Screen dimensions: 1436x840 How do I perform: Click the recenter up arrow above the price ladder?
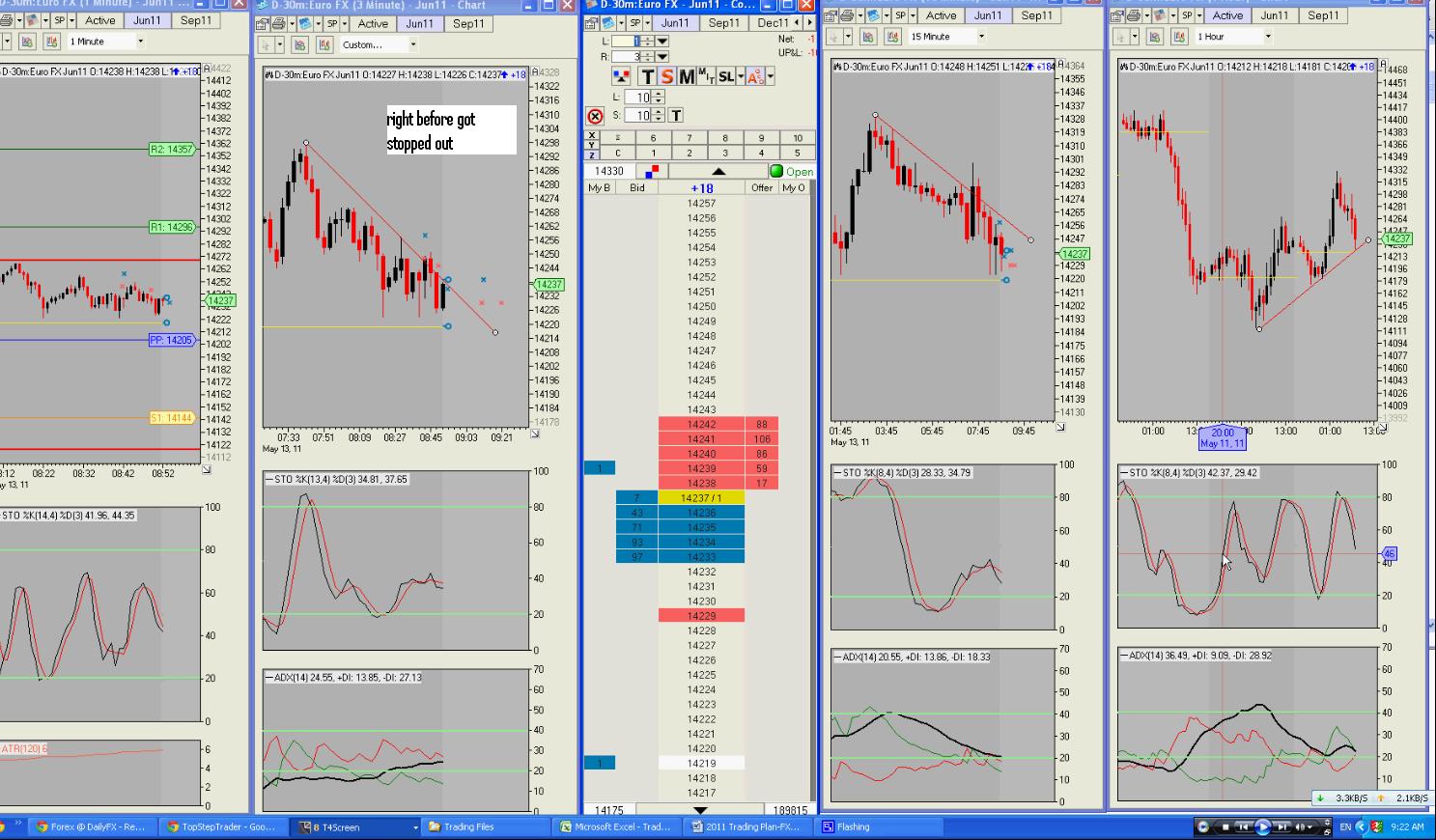pyautogui.click(x=718, y=172)
